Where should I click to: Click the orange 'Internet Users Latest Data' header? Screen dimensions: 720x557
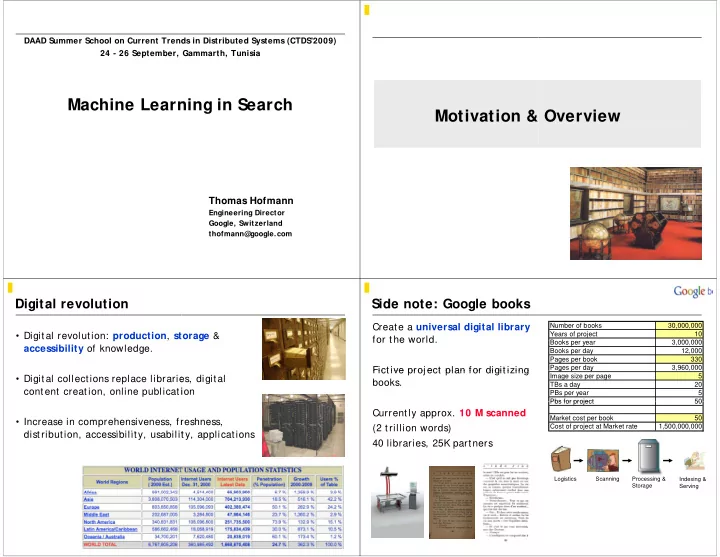click(x=232, y=482)
